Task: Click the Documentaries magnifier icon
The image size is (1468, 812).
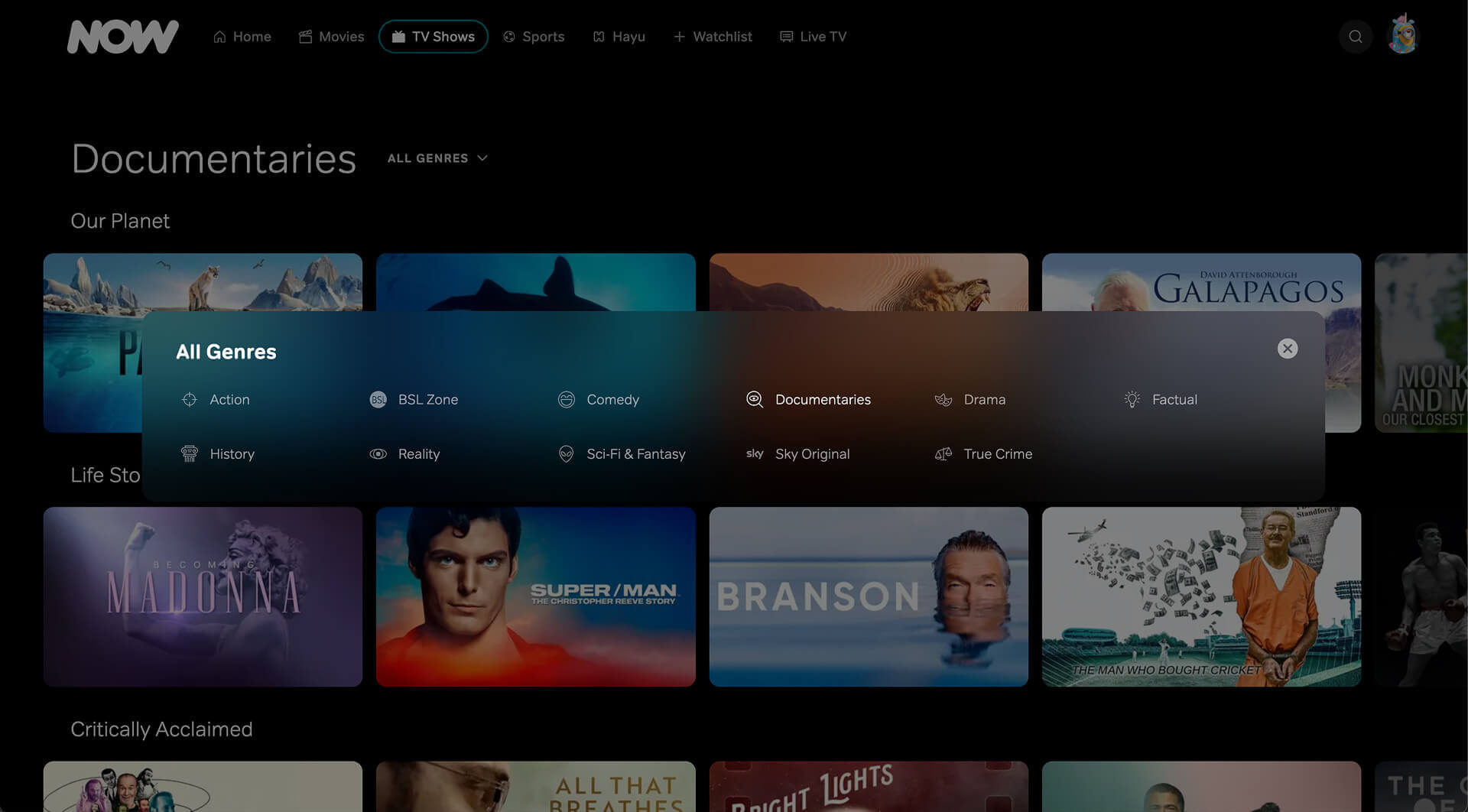Action: tap(755, 399)
